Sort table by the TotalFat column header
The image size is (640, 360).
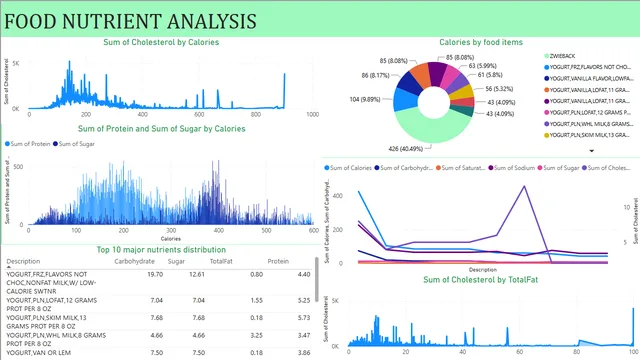pos(221,261)
